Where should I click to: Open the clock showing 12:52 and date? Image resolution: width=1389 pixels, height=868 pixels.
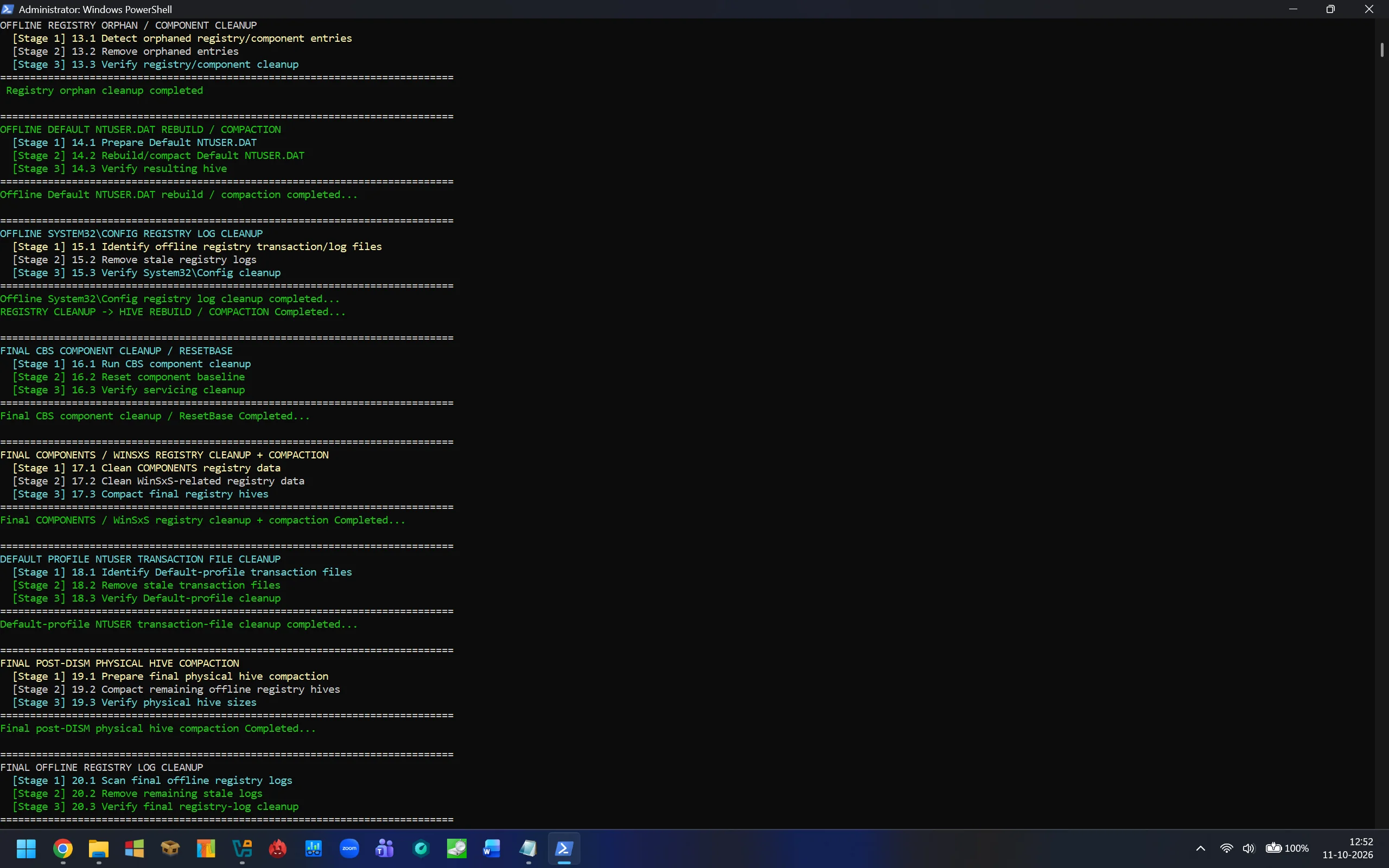click(x=1348, y=848)
